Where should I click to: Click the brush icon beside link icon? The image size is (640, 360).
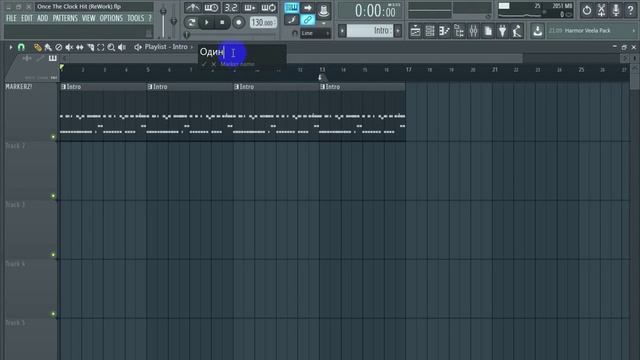click(x=291, y=20)
